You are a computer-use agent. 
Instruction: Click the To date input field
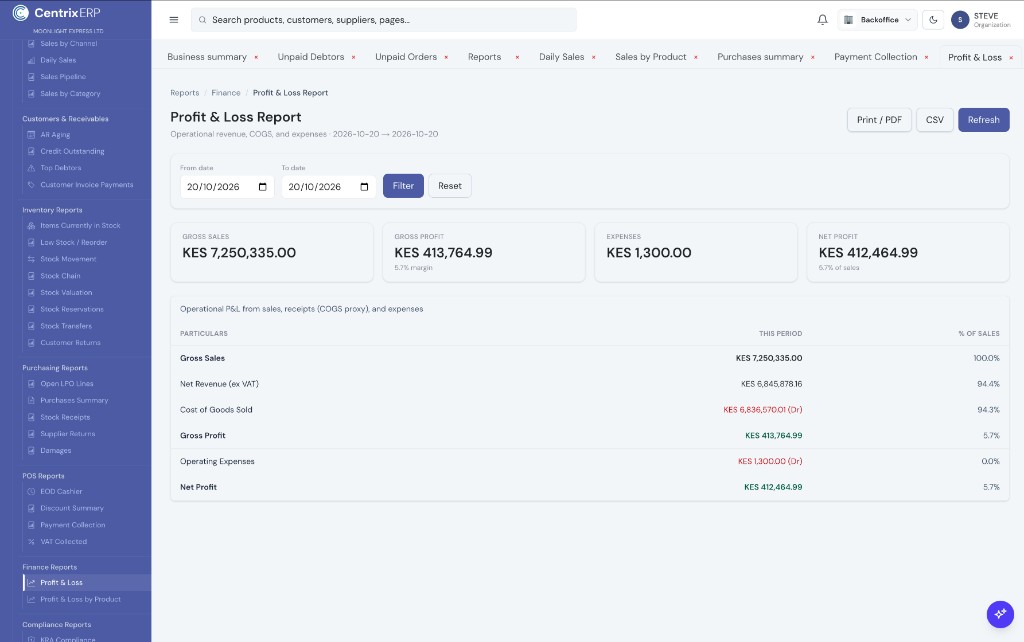pyautogui.click(x=328, y=187)
